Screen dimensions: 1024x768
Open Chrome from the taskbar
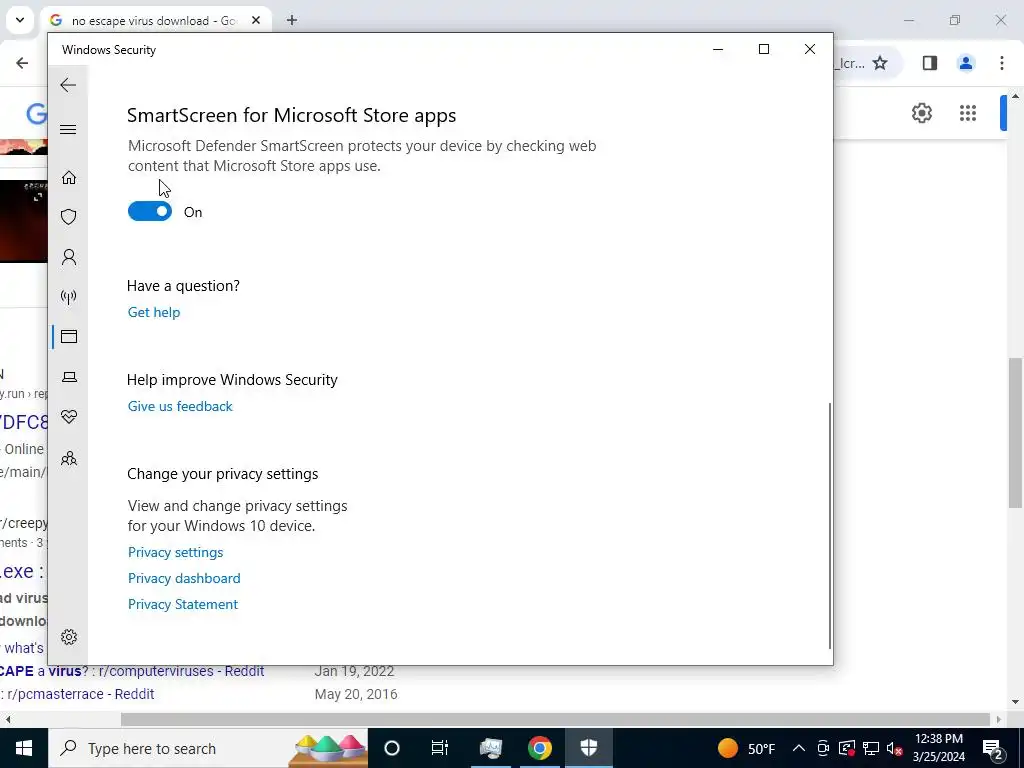539,748
